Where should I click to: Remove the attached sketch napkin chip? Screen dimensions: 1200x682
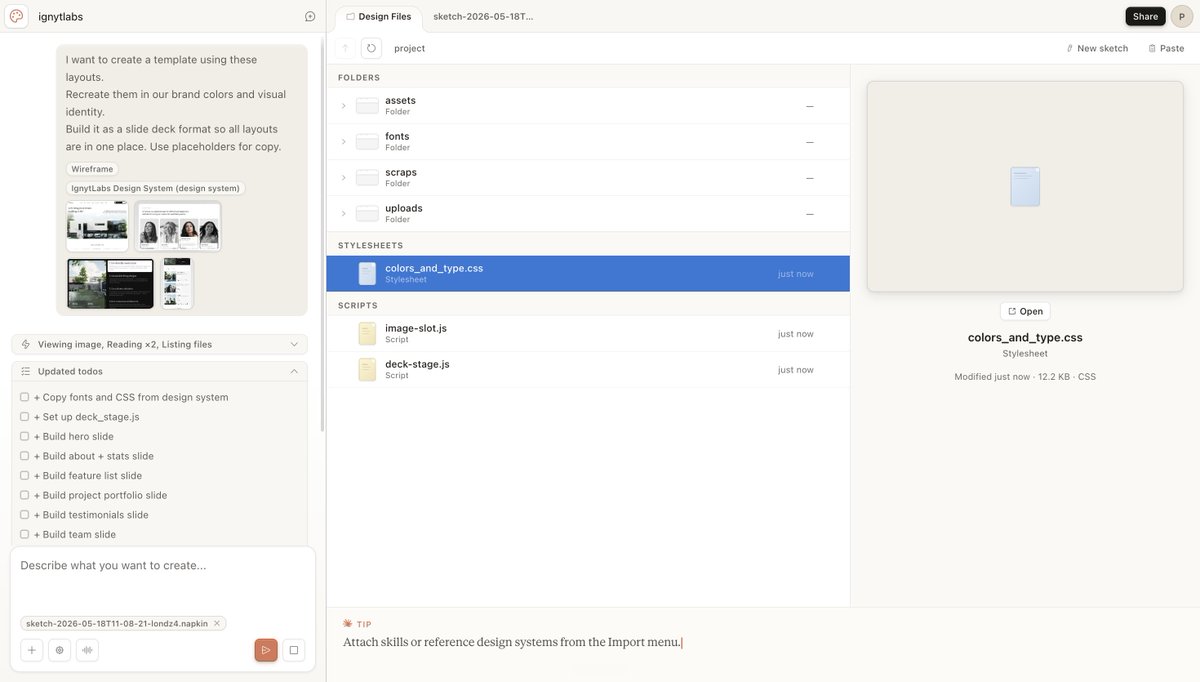point(217,623)
